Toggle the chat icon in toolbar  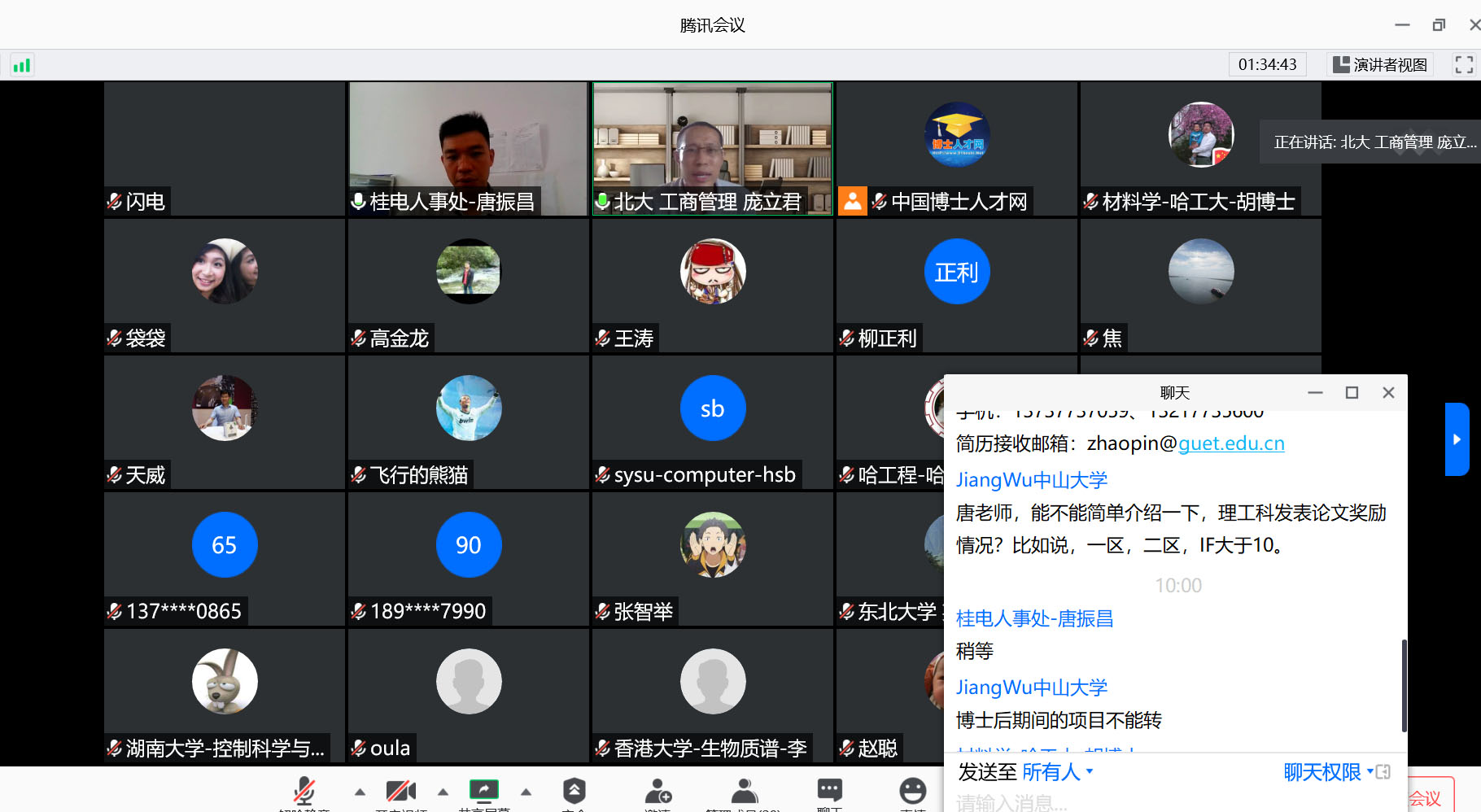(x=829, y=790)
